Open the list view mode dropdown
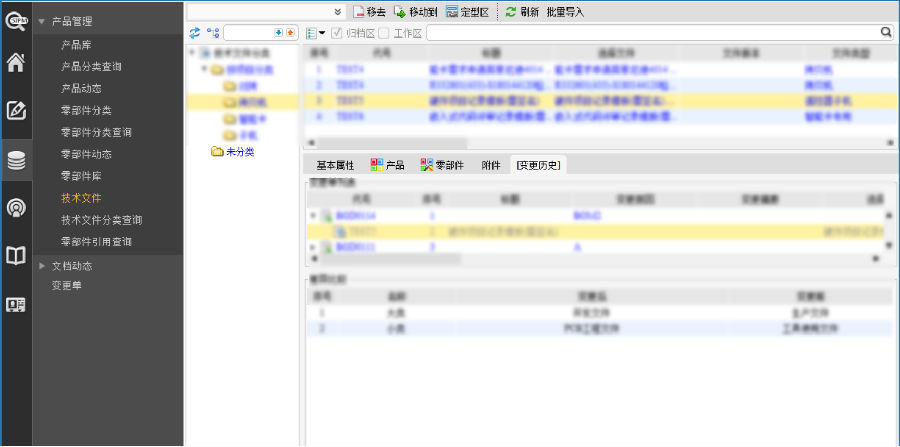 [315, 33]
